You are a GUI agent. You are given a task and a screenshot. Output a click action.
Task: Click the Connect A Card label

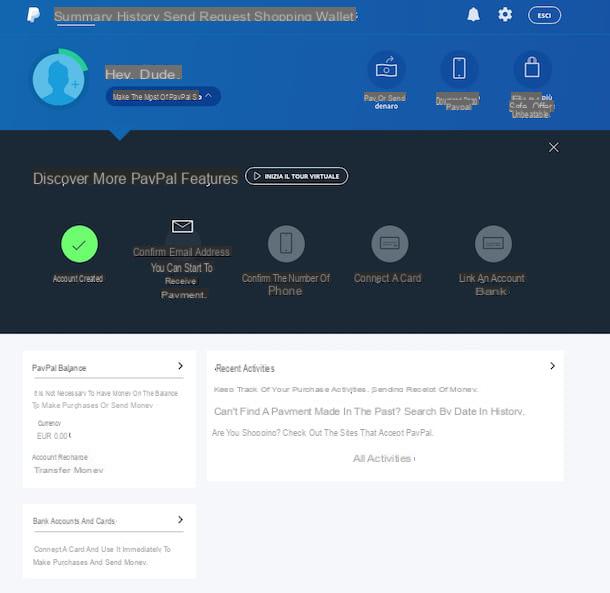pos(387,278)
